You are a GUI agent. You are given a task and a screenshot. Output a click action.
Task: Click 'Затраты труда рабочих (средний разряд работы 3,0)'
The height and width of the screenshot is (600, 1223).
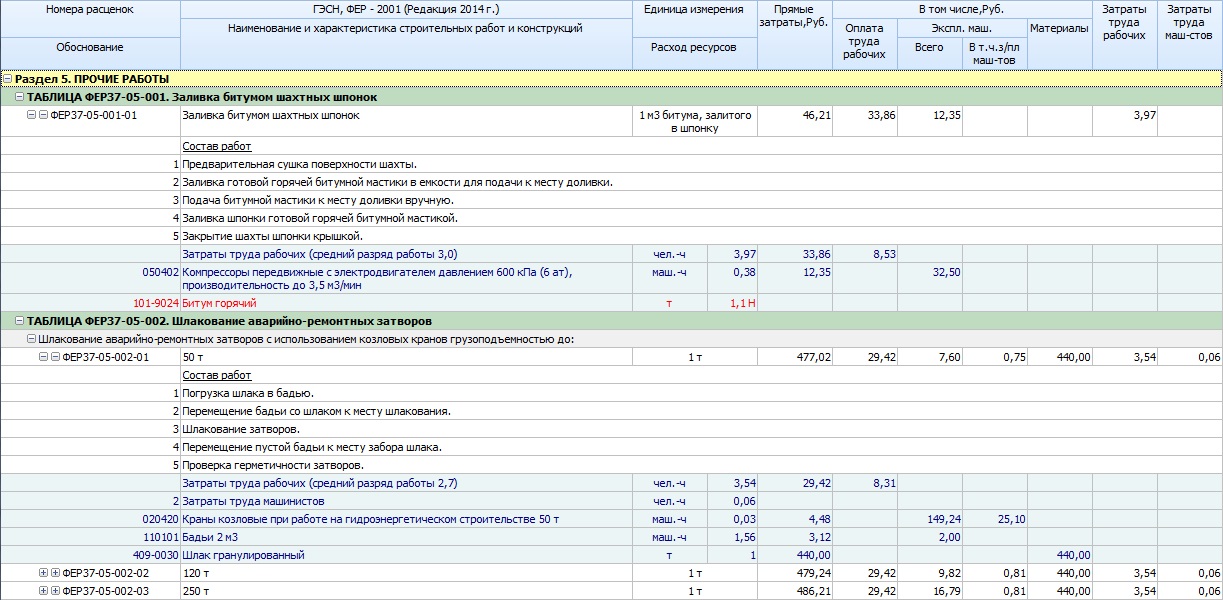click(x=319, y=254)
